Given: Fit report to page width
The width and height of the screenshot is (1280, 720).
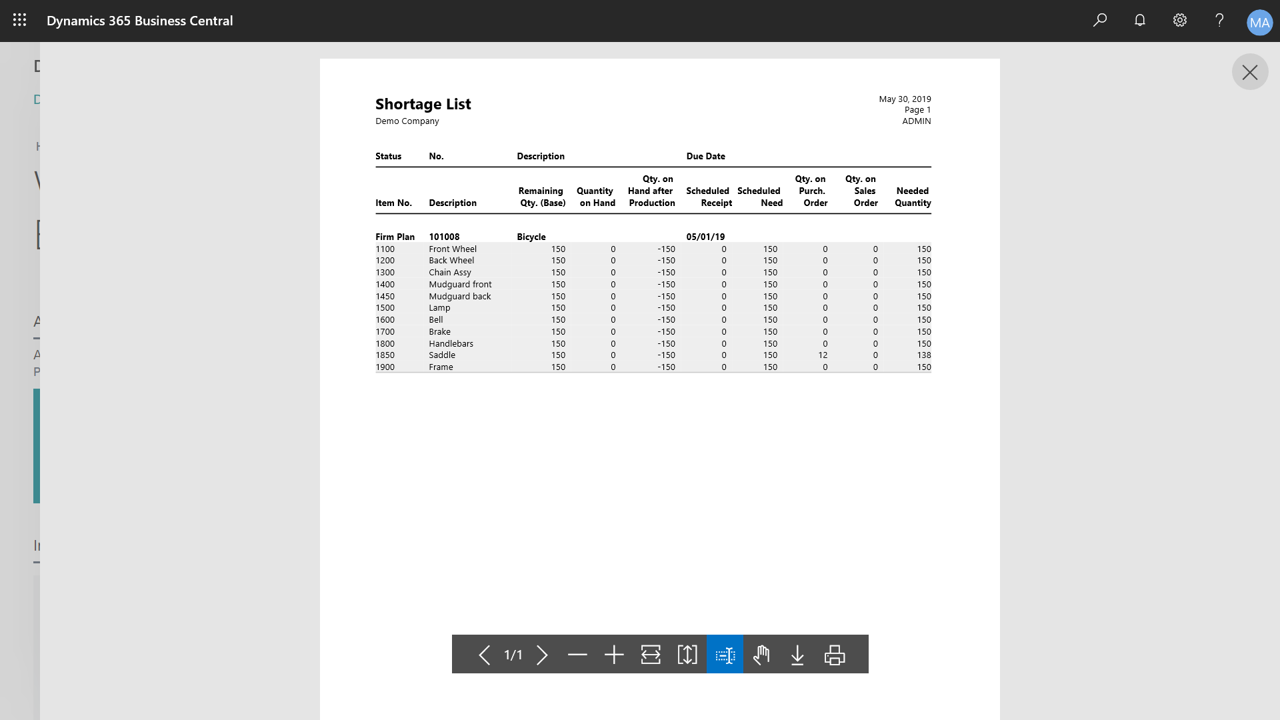Looking at the screenshot, I should coord(651,655).
